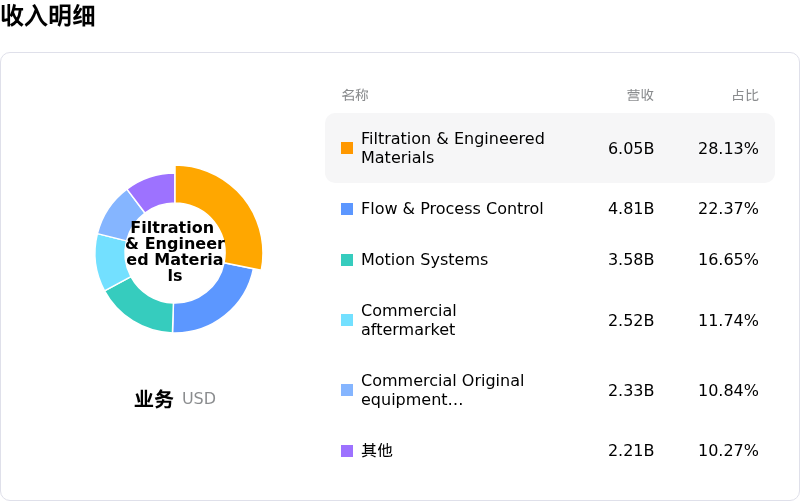Click the 占比 column header
Viewport: 800px width, 501px height.
coord(745,95)
